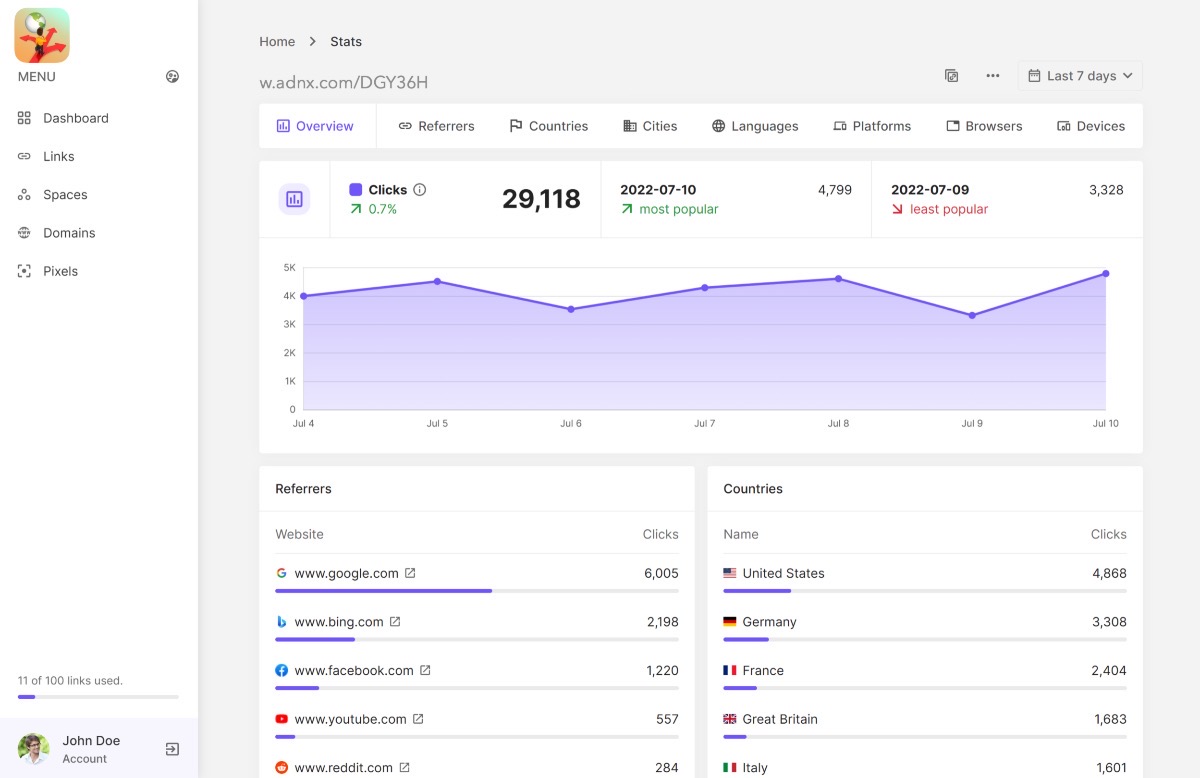Toggle the theme icon beside MENU

click(172, 77)
